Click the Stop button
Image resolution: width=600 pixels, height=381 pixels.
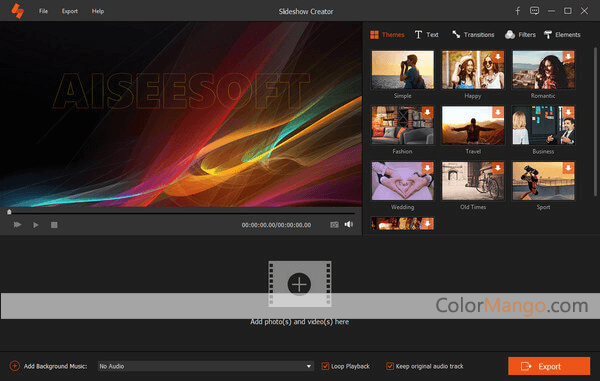(x=54, y=225)
